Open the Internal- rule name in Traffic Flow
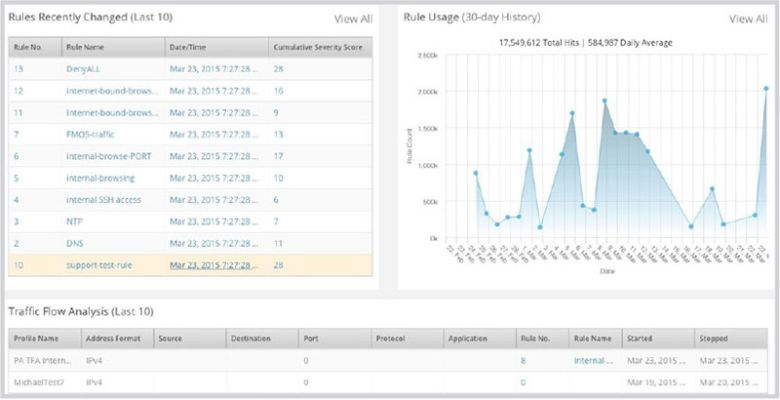780x400 pixels. (594, 361)
